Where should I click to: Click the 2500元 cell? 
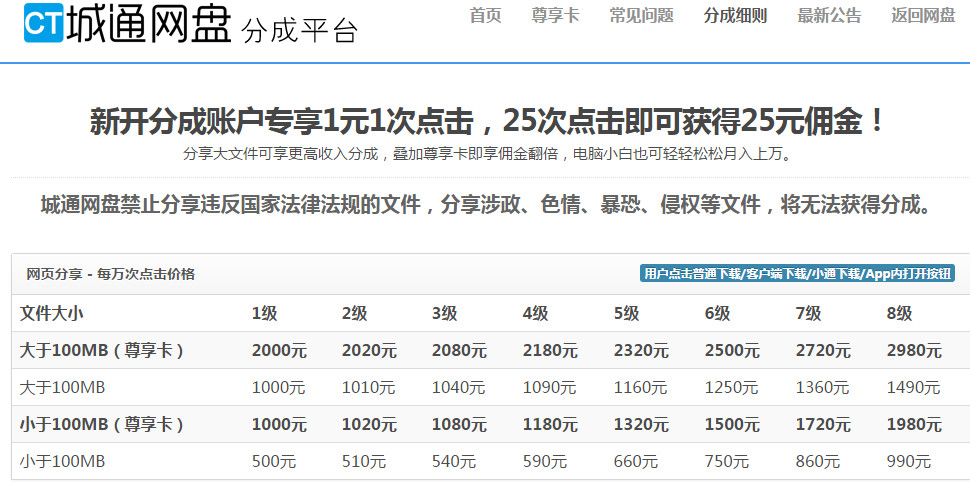pyautogui.click(x=732, y=351)
